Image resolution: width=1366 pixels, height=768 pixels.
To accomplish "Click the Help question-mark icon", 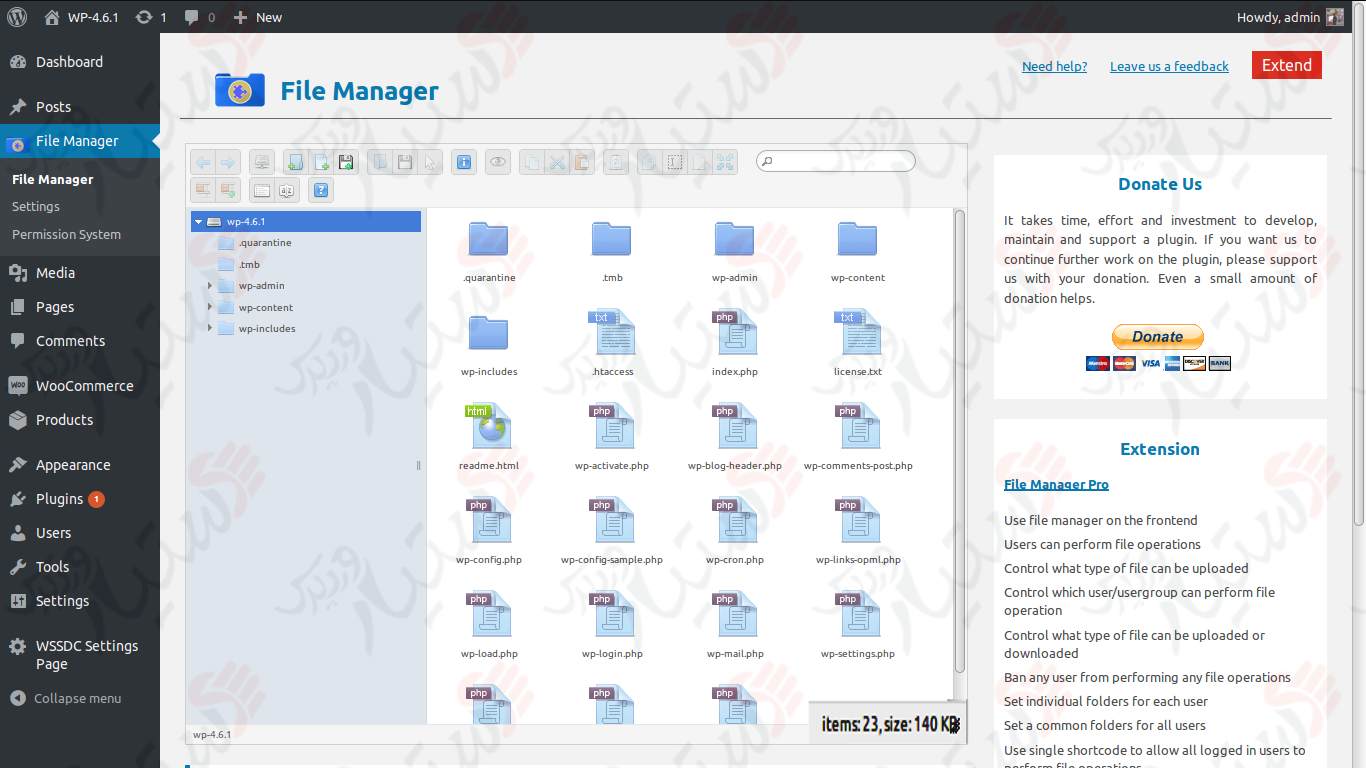I will [319, 189].
